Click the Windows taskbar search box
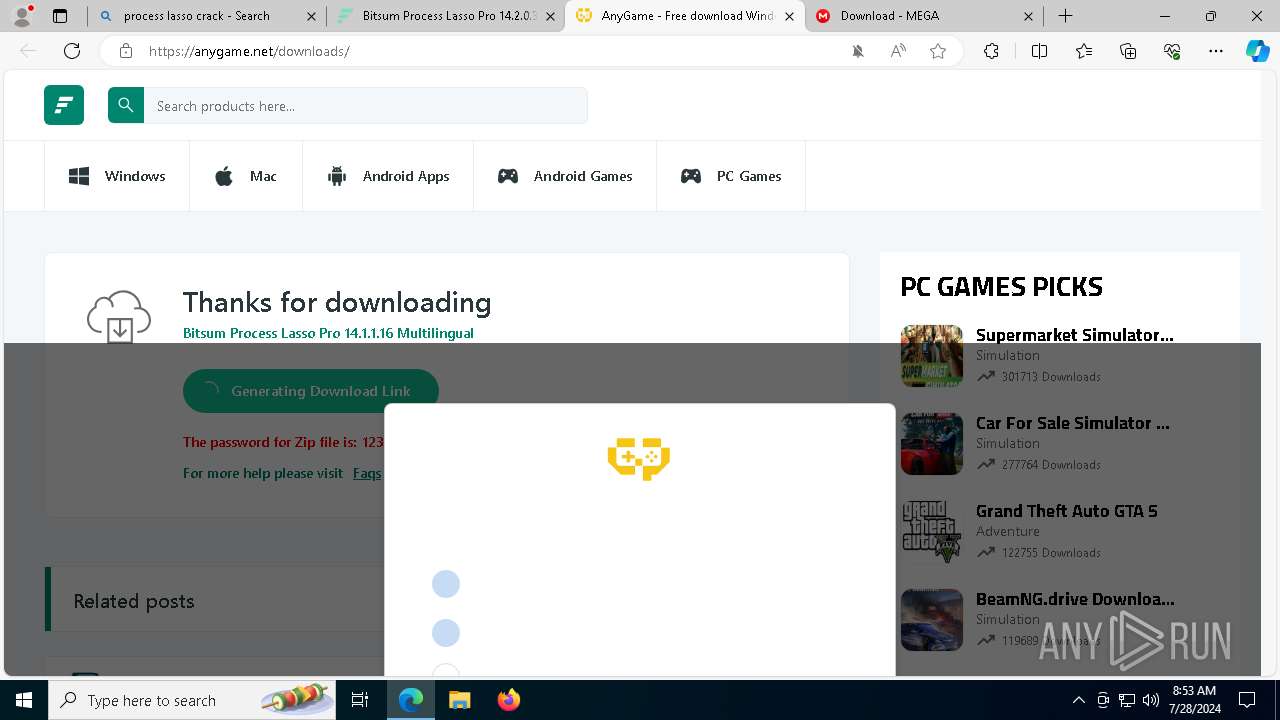 [191, 700]
